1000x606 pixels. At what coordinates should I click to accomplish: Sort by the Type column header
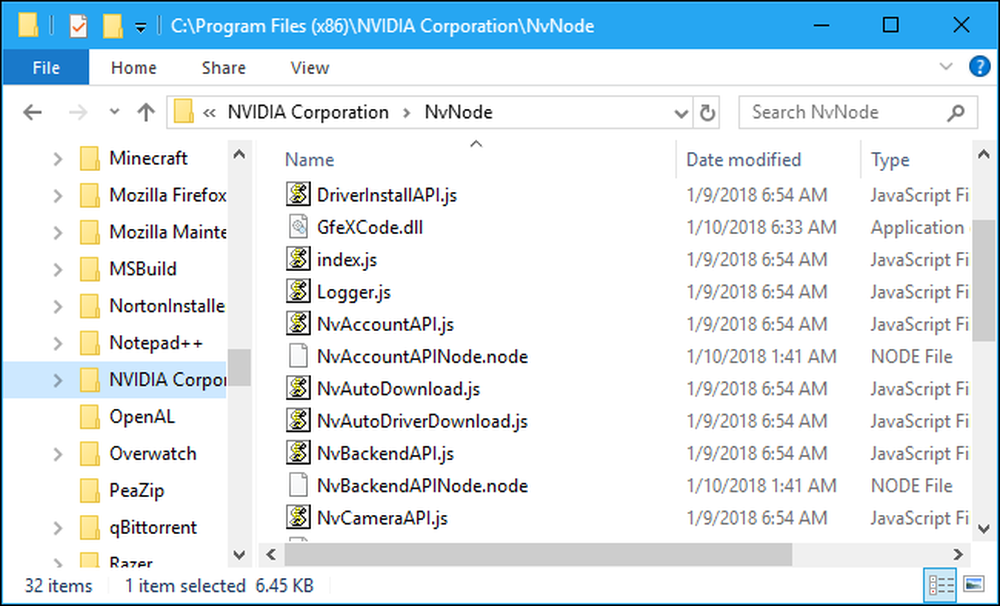890,159
